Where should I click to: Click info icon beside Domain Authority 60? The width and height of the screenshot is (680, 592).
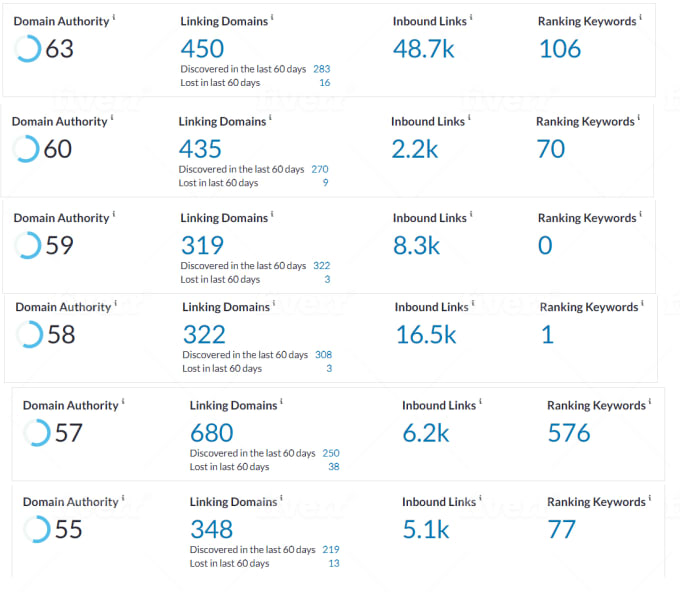click(x=112, y=118)
